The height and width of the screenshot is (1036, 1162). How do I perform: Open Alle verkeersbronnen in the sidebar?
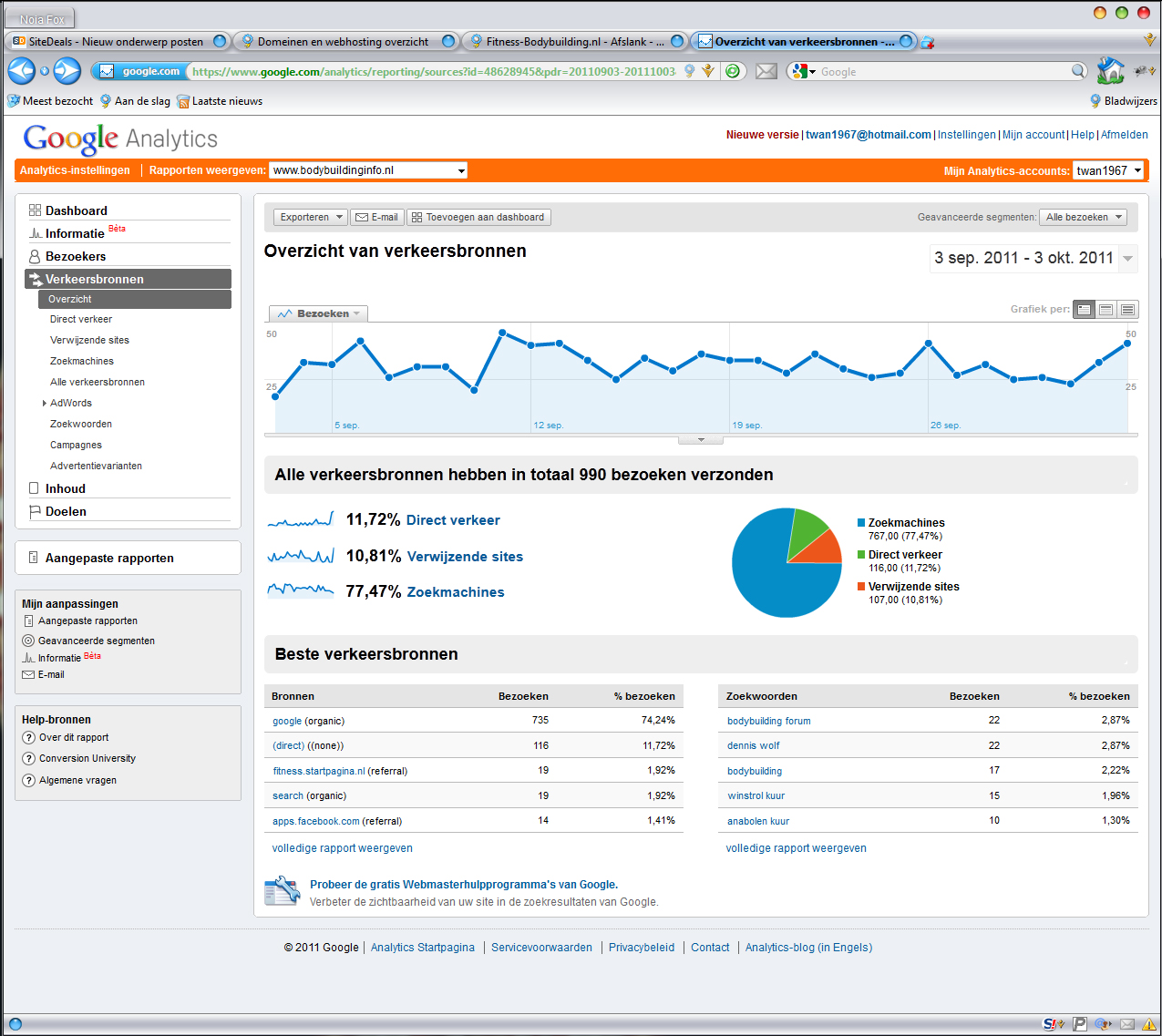coord(98,382)
